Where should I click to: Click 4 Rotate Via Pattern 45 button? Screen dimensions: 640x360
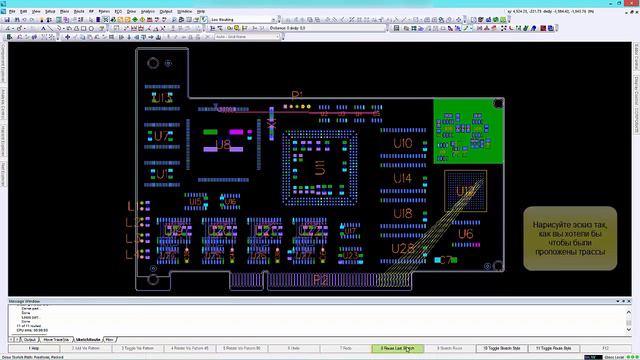point(189,349)
